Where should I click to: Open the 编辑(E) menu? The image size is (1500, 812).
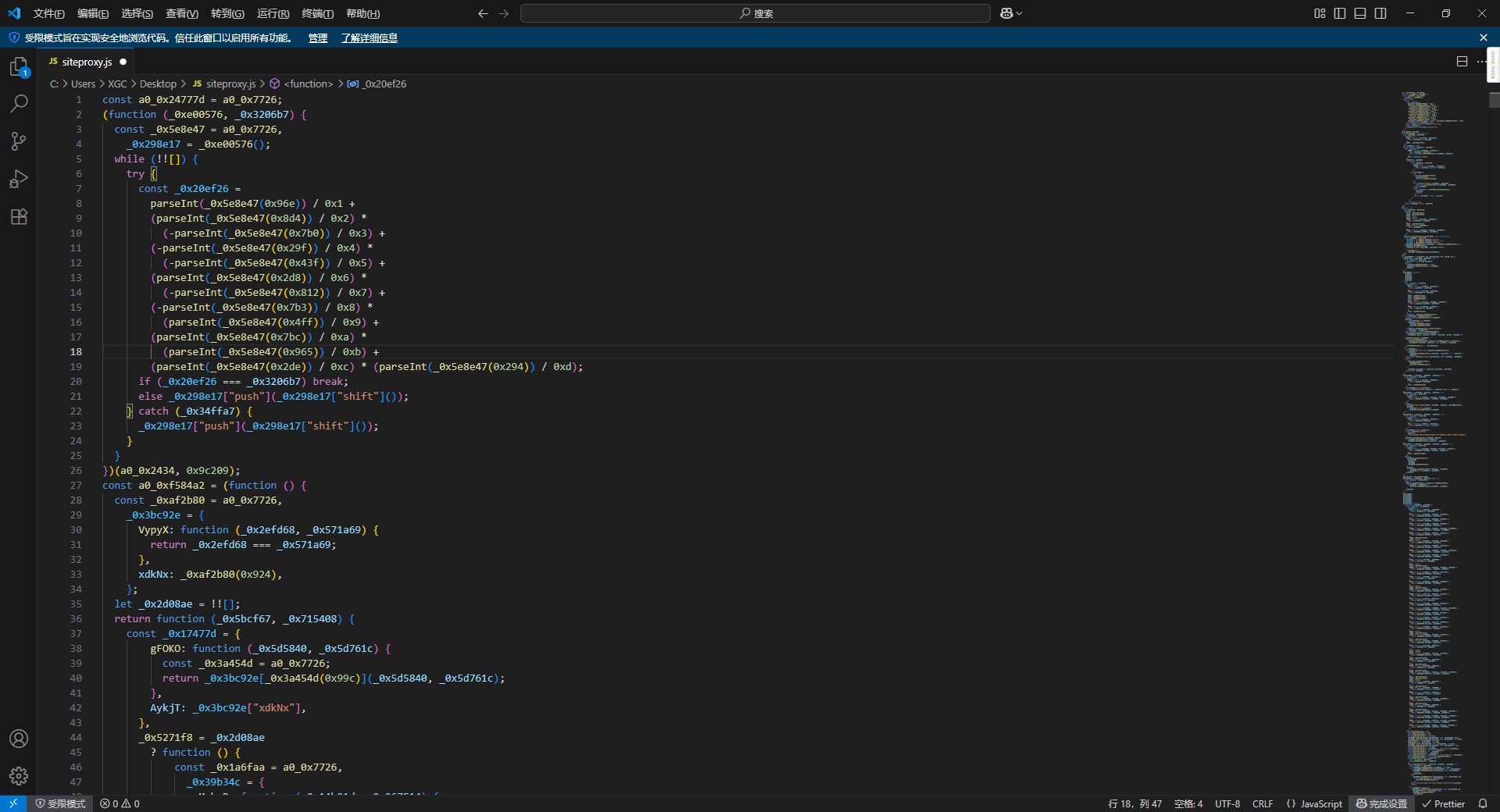click(93, 13)
